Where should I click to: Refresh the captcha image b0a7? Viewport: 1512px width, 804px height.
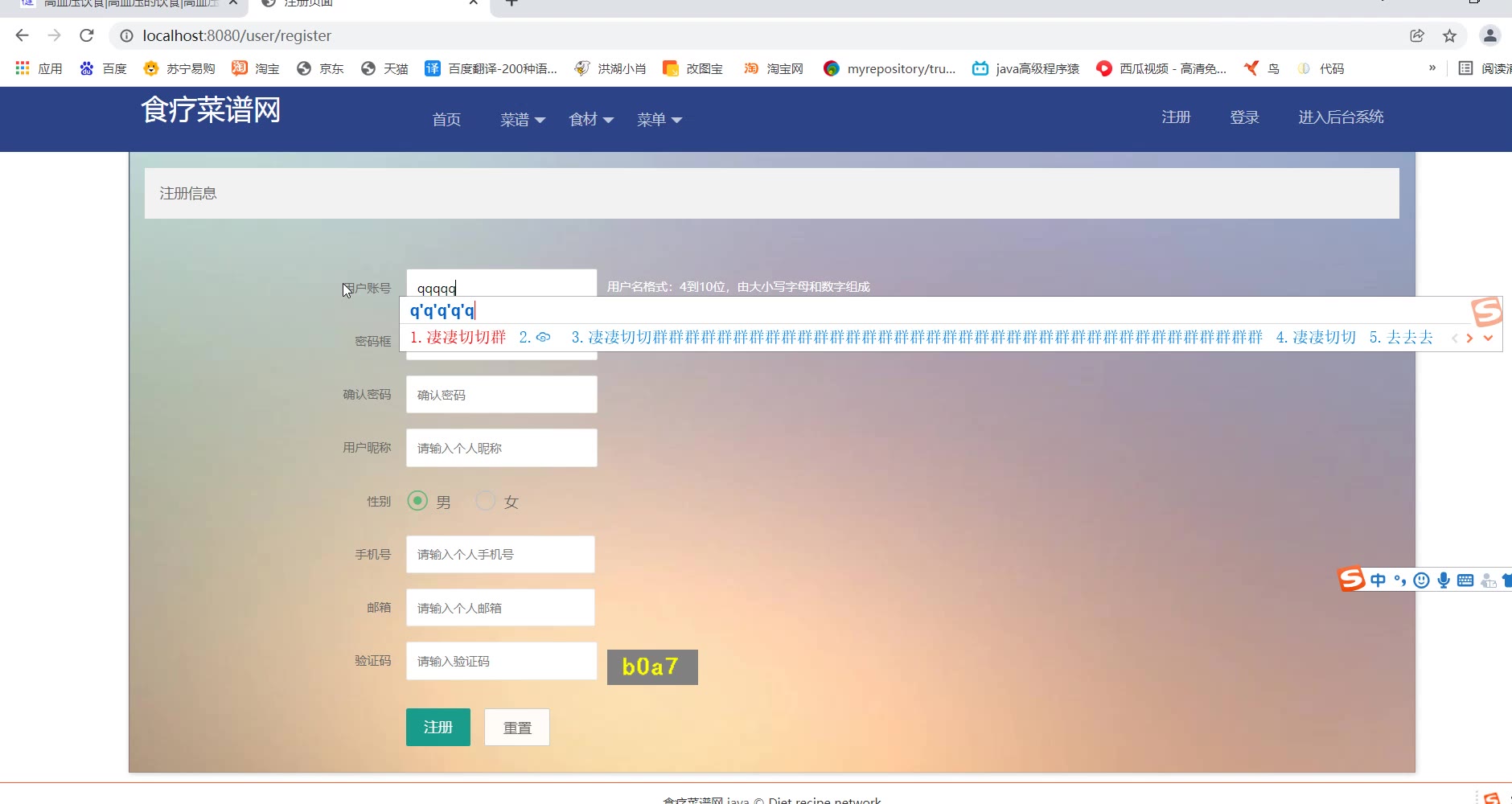coord(652,667)
